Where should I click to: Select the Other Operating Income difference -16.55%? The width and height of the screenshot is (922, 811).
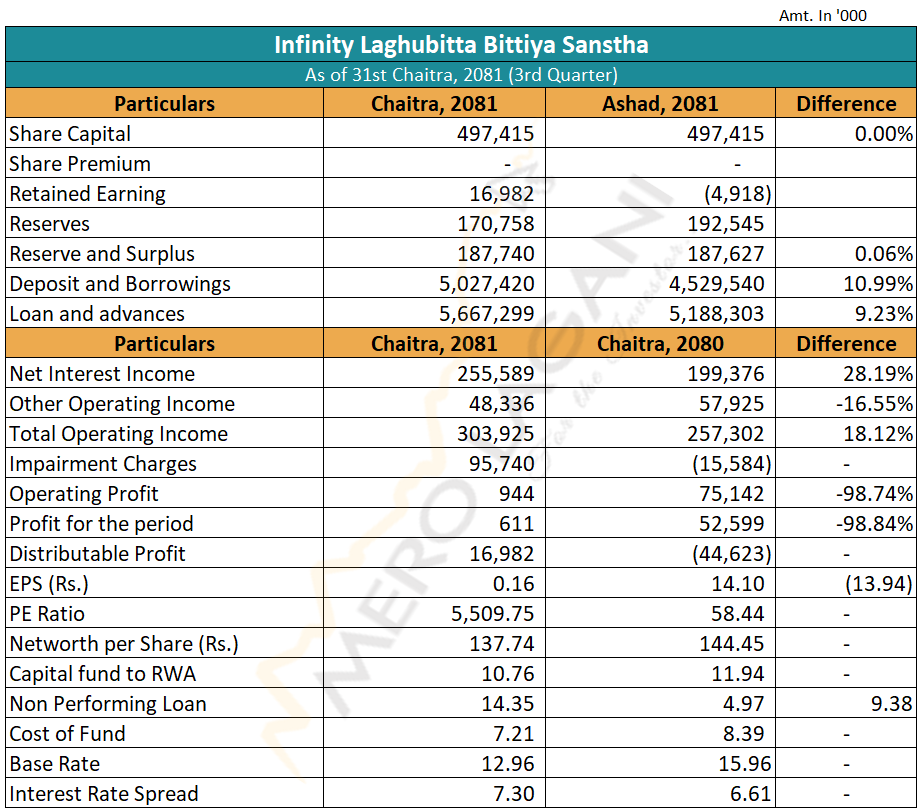[873, 404]
